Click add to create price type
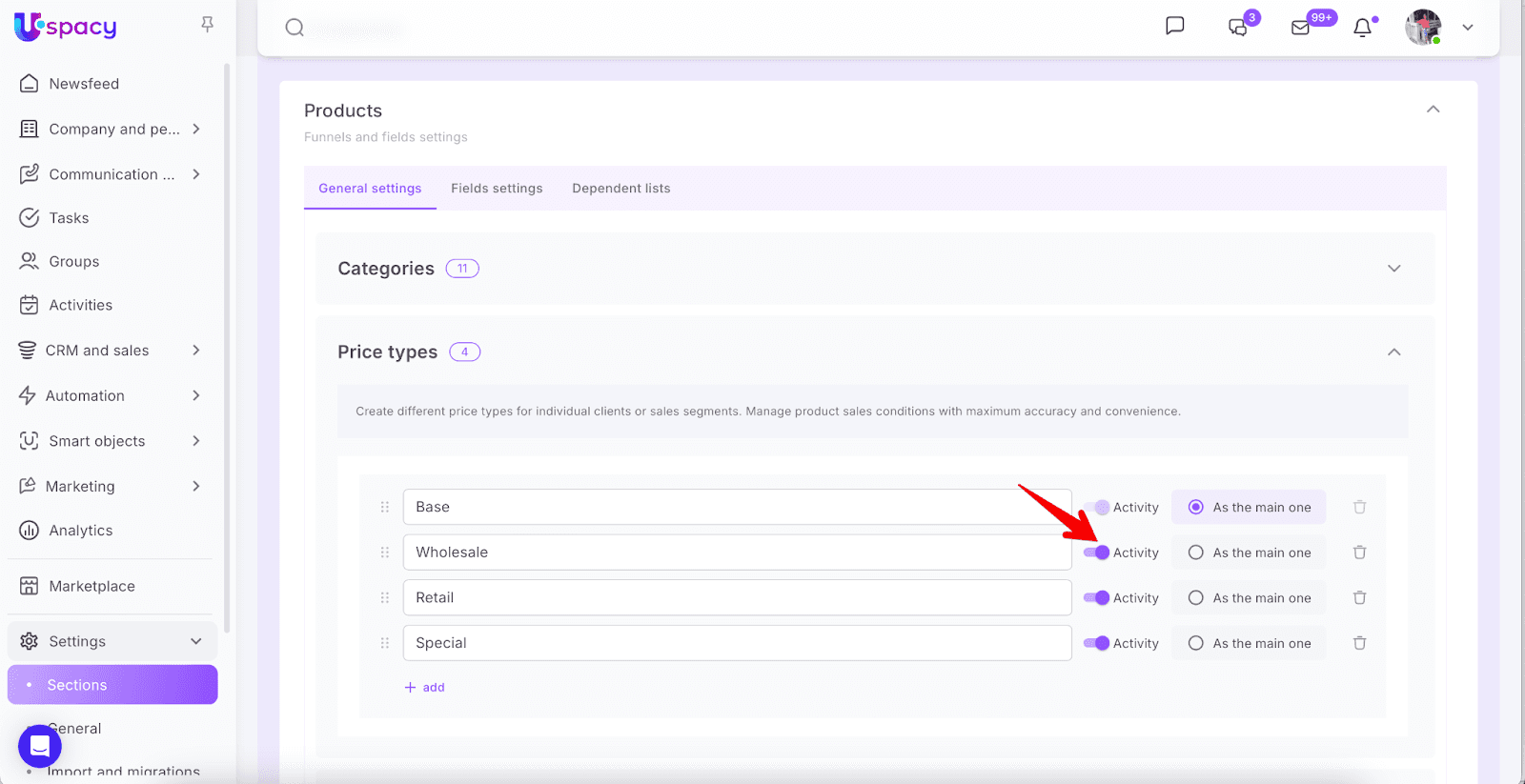The image size is (1525, 784). (425, 687)
